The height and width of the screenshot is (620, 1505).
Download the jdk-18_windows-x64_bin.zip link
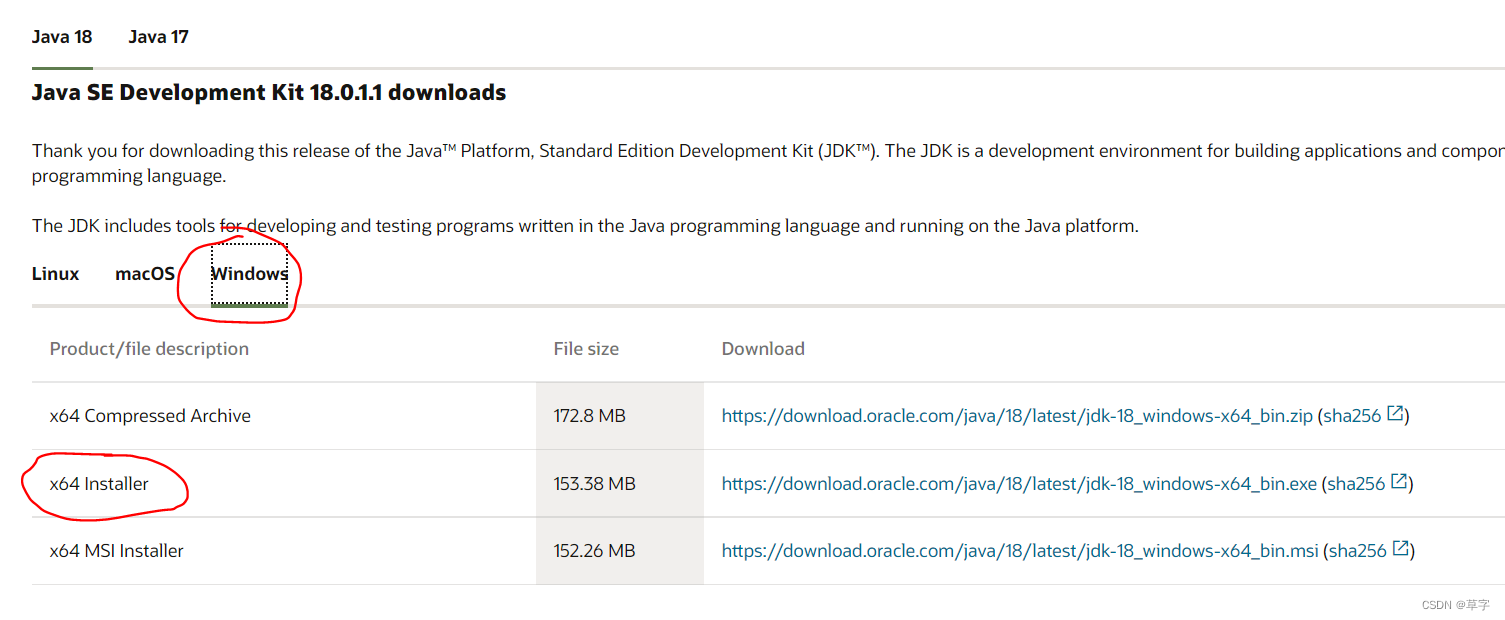point(1017,416)
